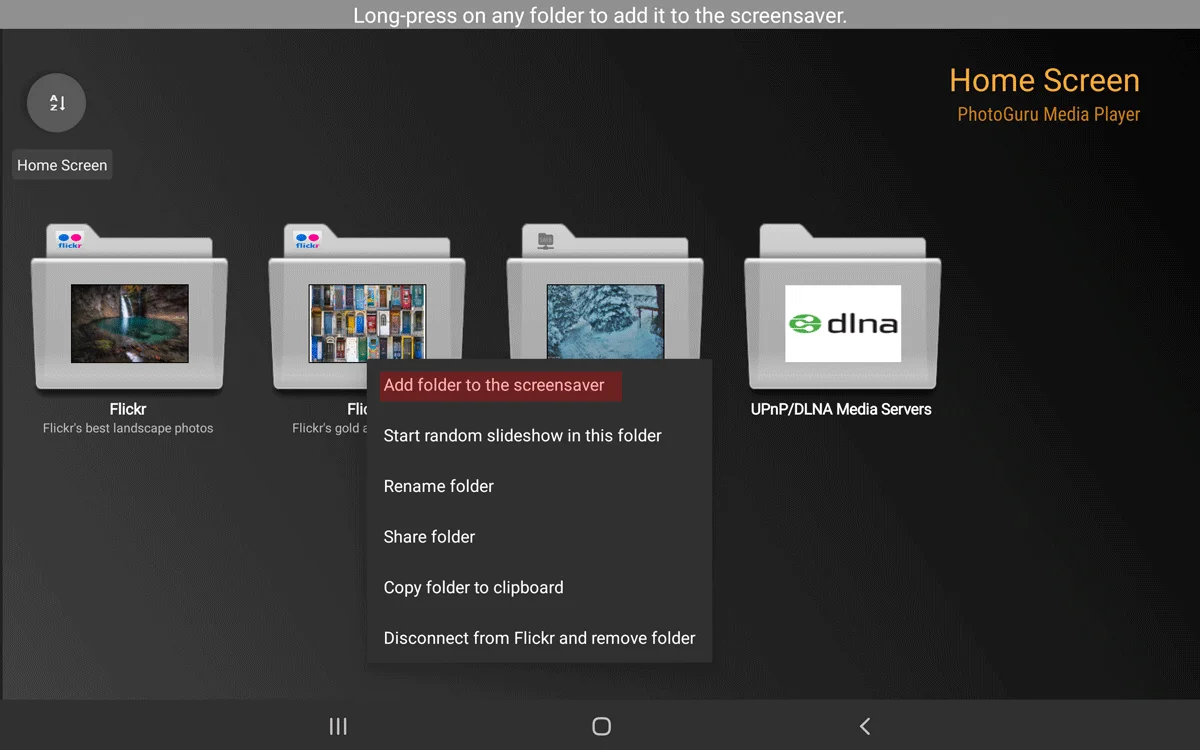Screen dimensions: 1200x750
Task: Choose Rename folder from the context menu
Action: 540,487
